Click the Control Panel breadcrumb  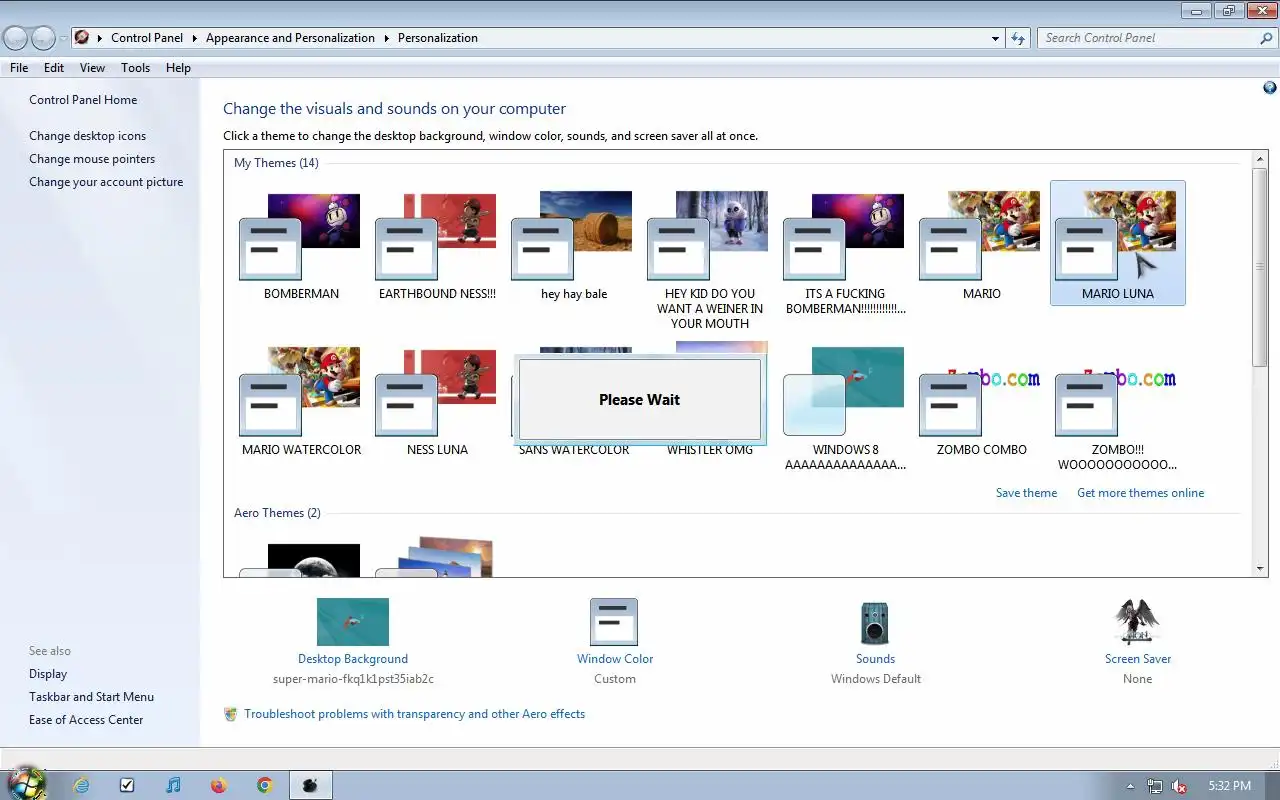147,38
